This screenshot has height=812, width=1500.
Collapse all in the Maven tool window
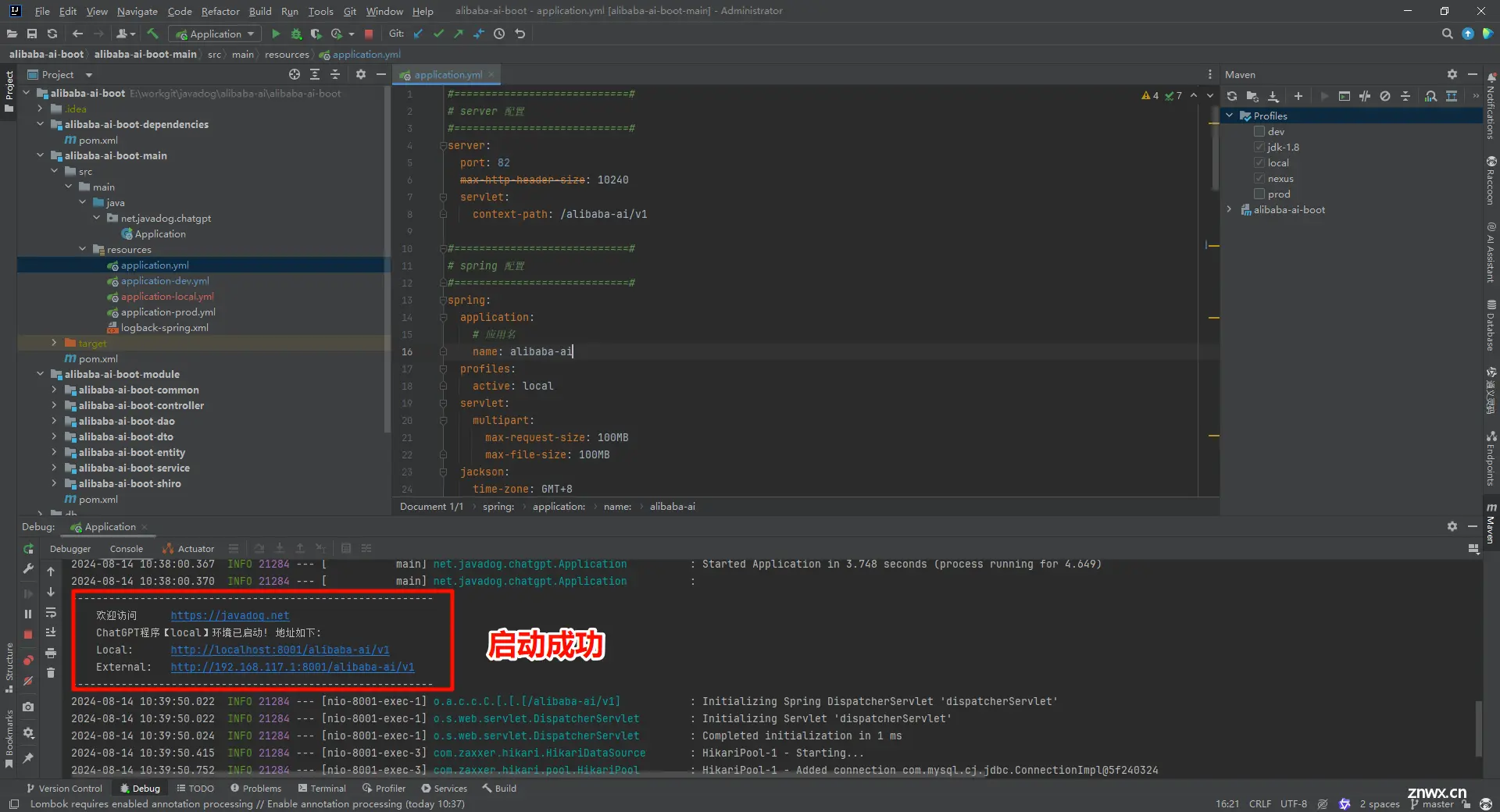coord(1405,96)
